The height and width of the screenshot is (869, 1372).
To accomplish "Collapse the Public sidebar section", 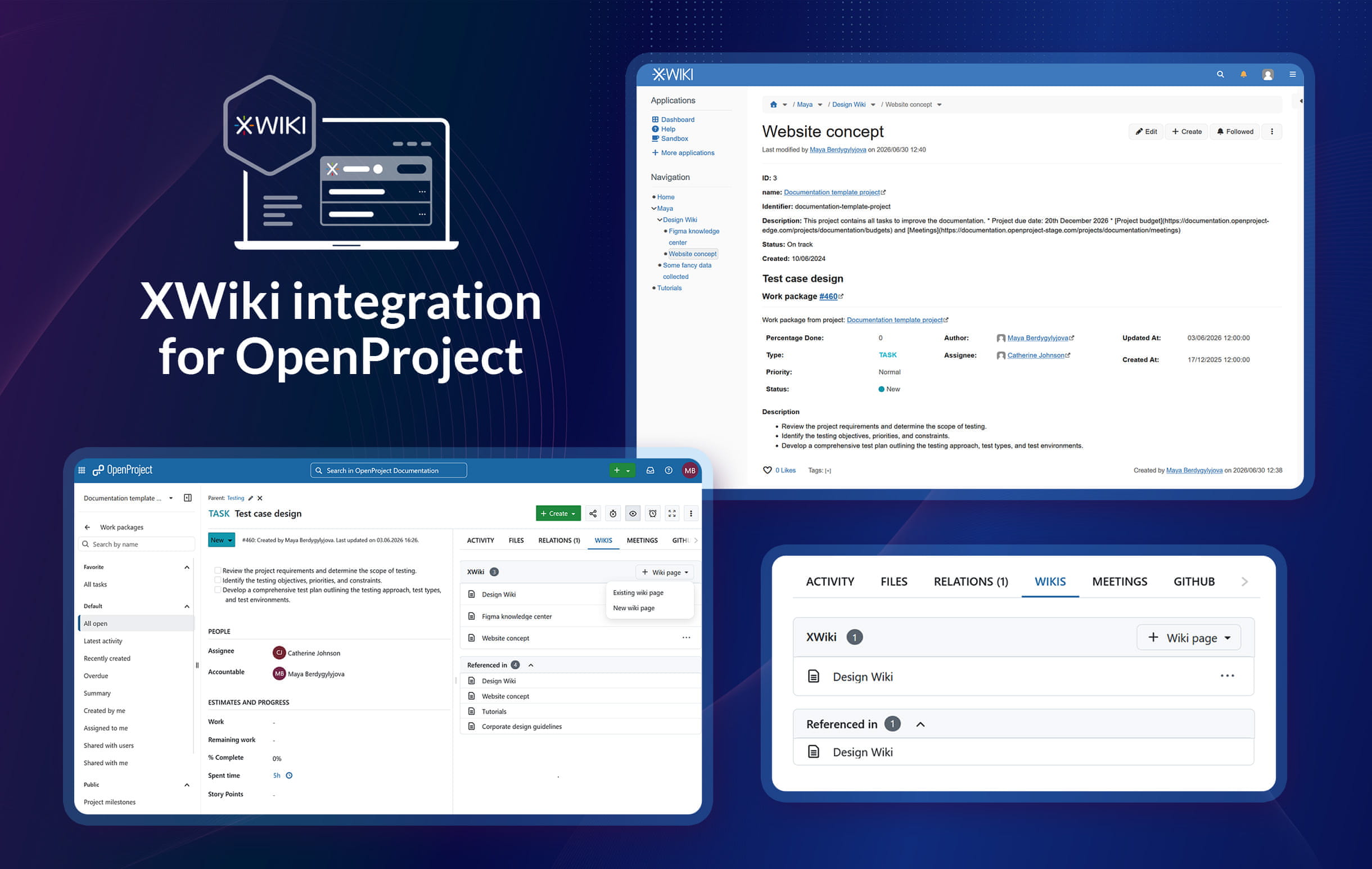I will [x=187, y=785].
